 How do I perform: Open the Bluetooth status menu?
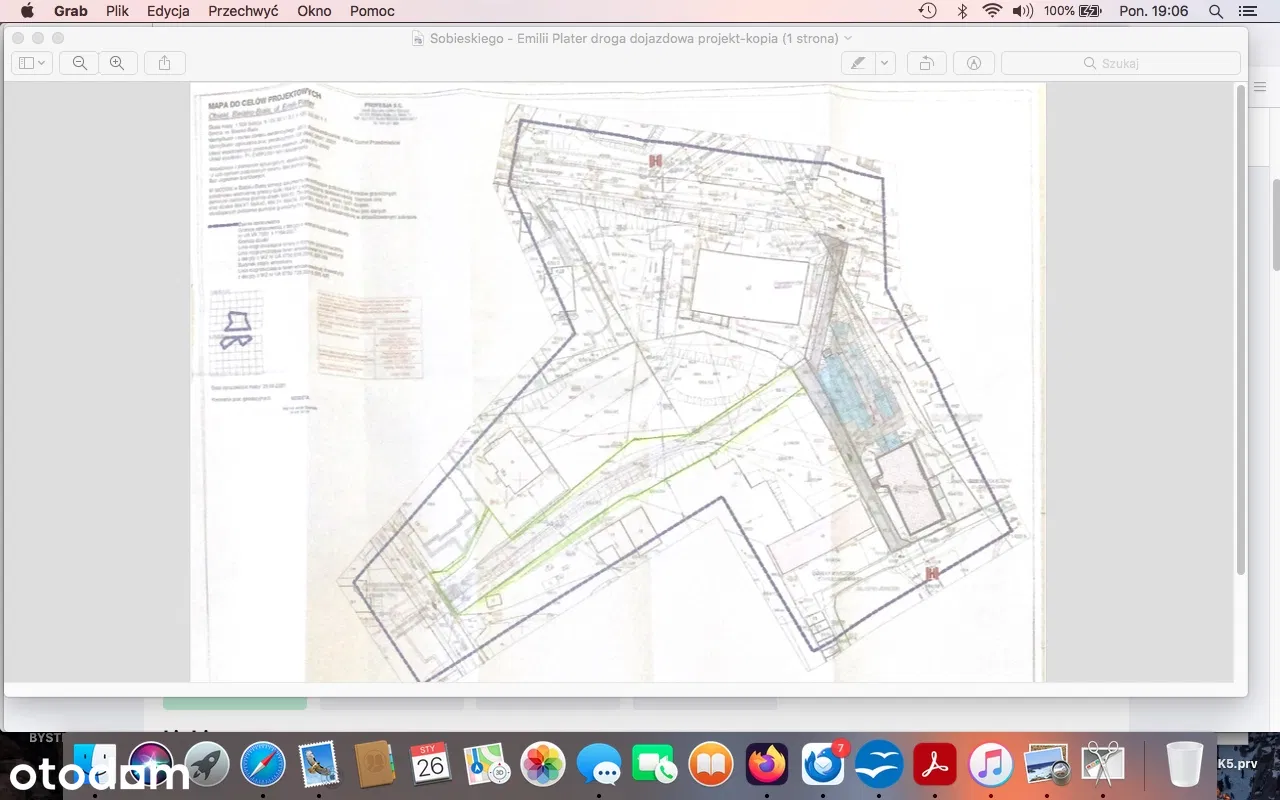tap(962, 11)
